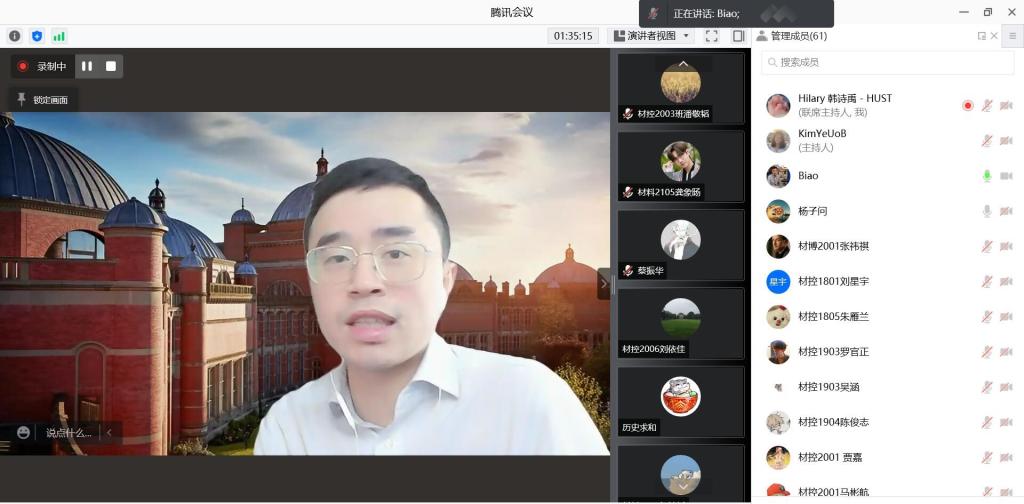Toggle the side panel layout icon
The image size is (1024, 504).
pos(738,36)
